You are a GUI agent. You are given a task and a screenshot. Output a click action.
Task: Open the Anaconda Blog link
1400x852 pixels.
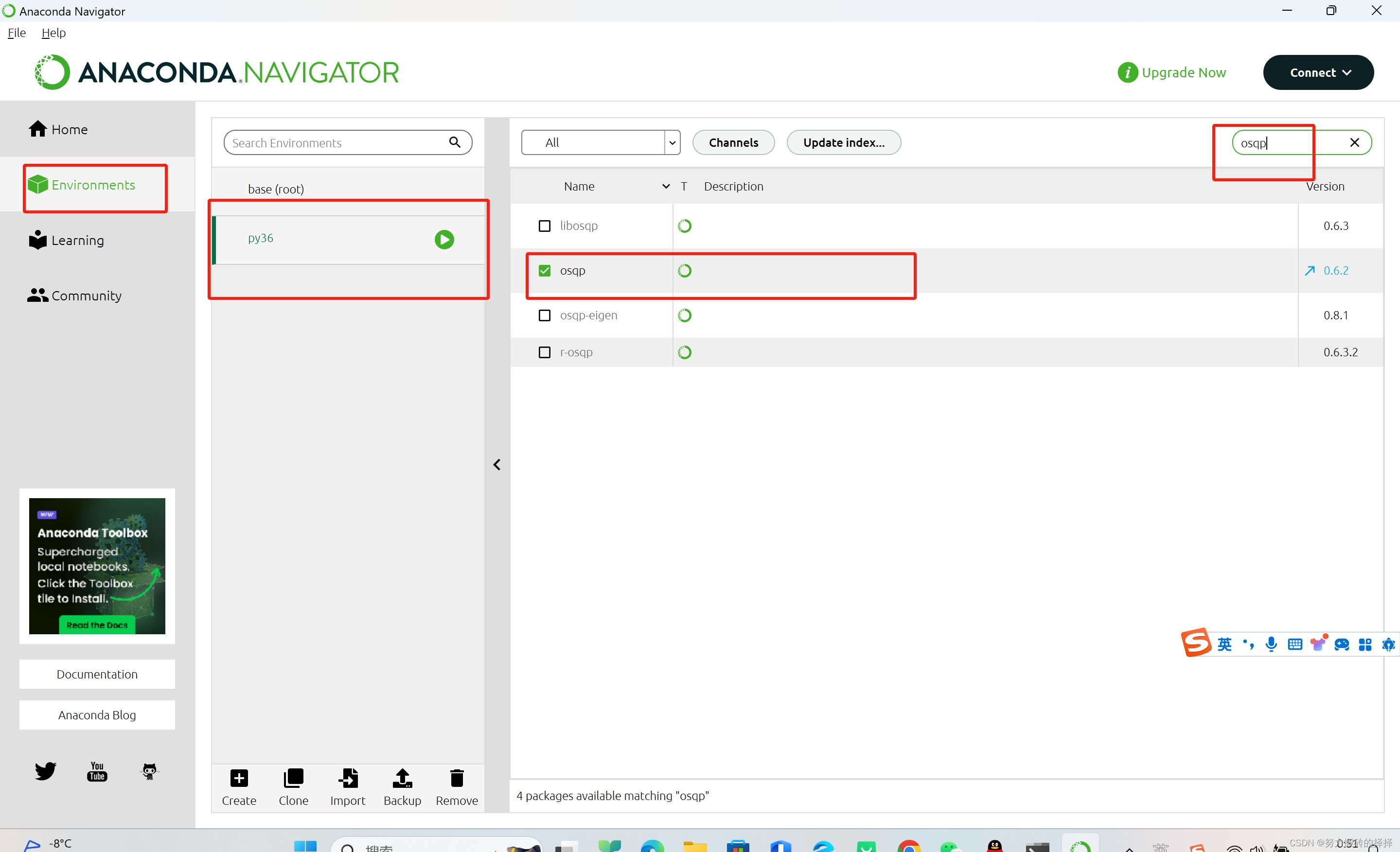click(x=97, y=715)
